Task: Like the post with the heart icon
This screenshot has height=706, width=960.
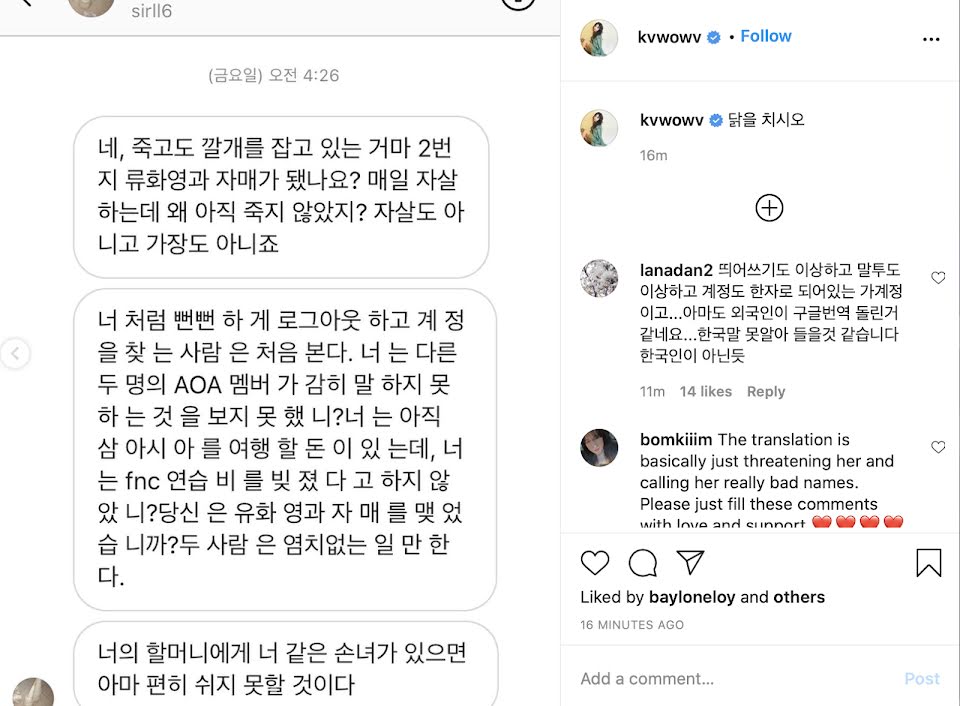Action: pos(594,563)
